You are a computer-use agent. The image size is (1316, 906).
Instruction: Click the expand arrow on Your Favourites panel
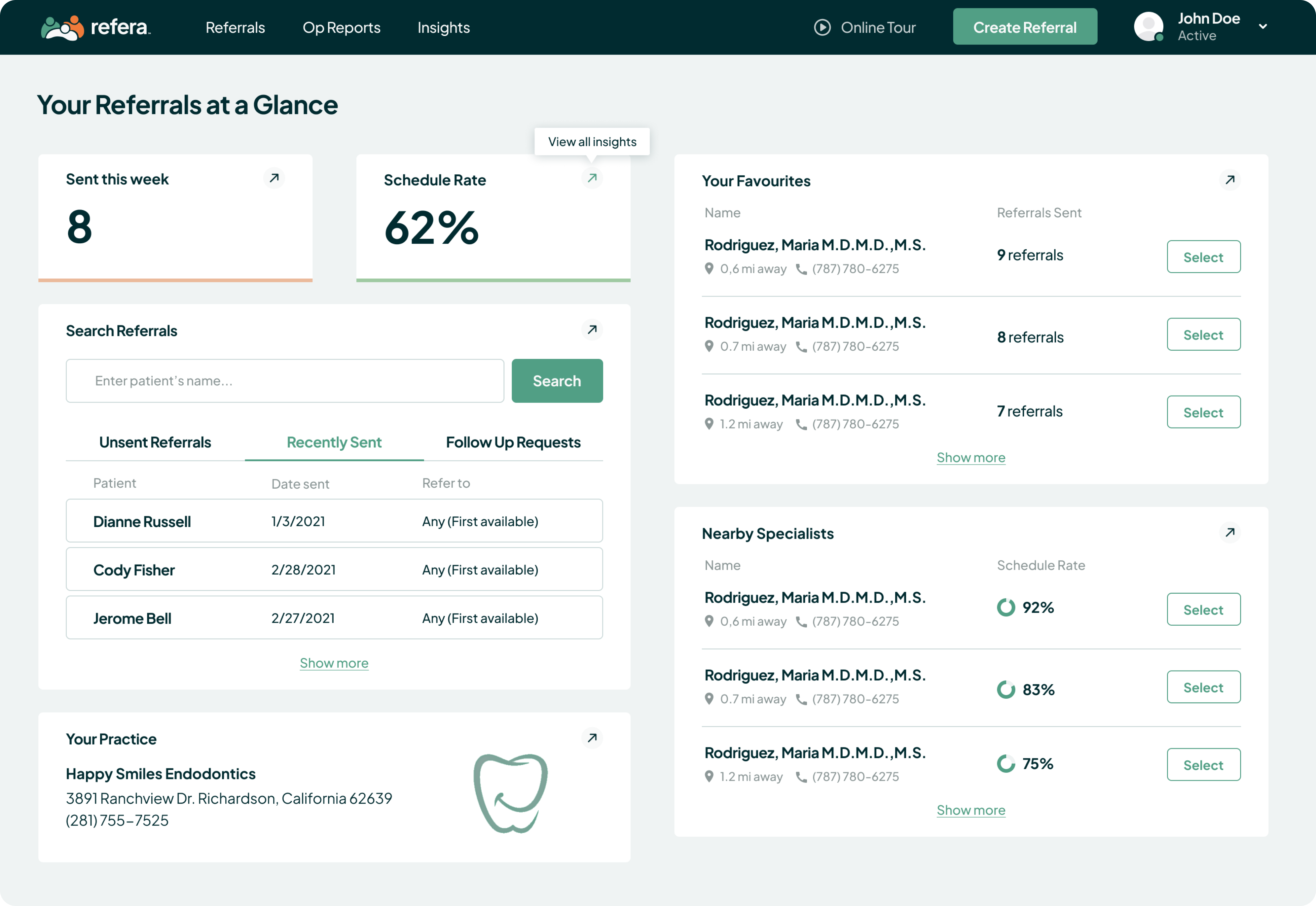[1230, 179]
